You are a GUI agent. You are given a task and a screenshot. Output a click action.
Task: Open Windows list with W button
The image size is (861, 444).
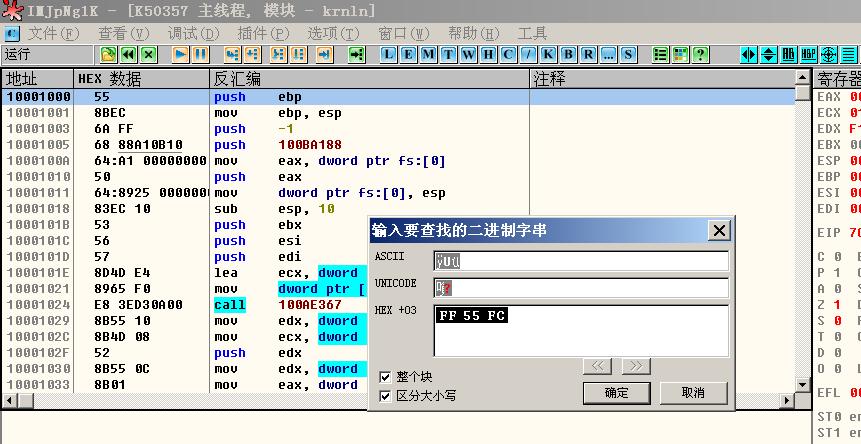point(468,54)
